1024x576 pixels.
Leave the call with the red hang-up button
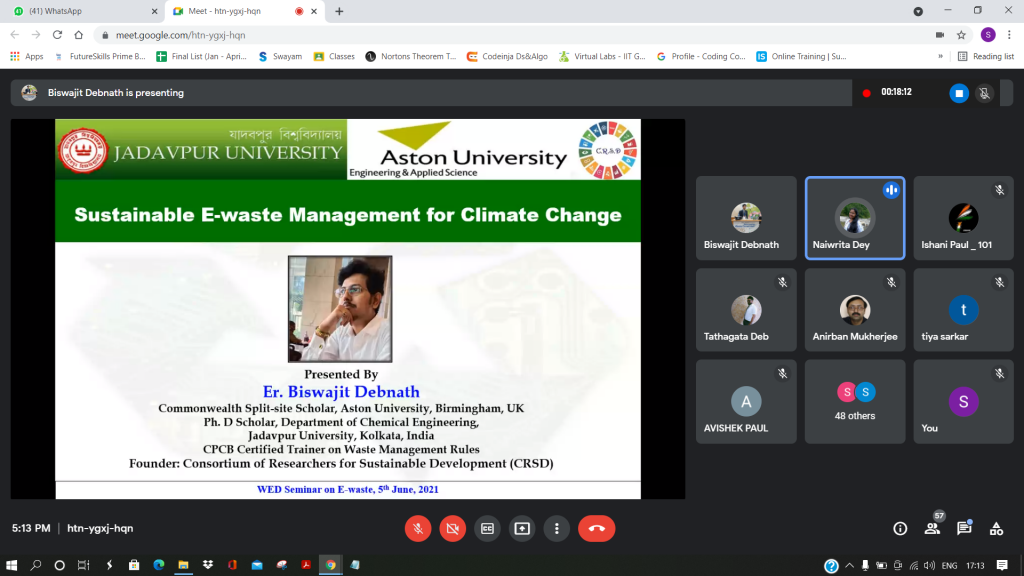pyautogui.click(x=596, y=528)
